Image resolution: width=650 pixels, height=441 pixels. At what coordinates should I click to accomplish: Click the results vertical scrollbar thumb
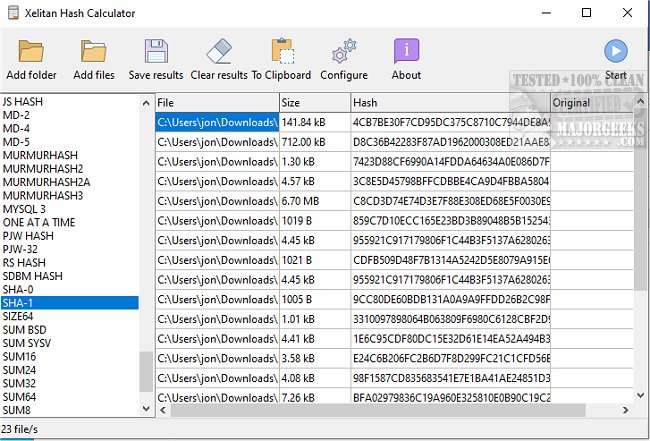[640, 200]
